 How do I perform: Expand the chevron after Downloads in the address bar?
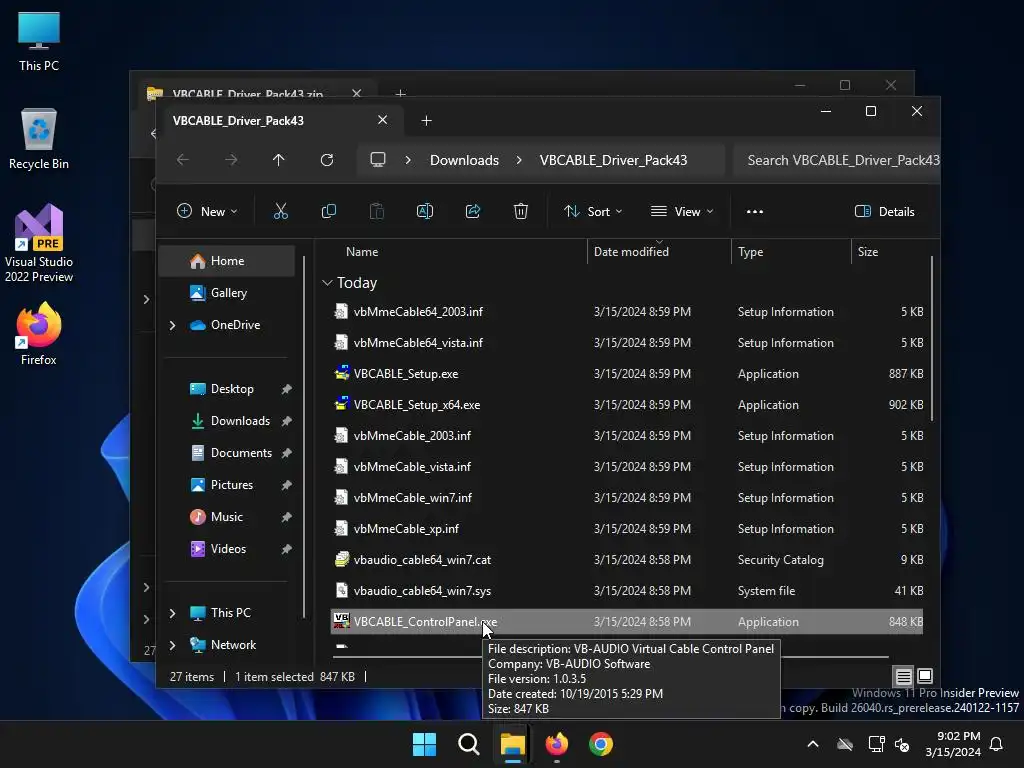(519, 160)
